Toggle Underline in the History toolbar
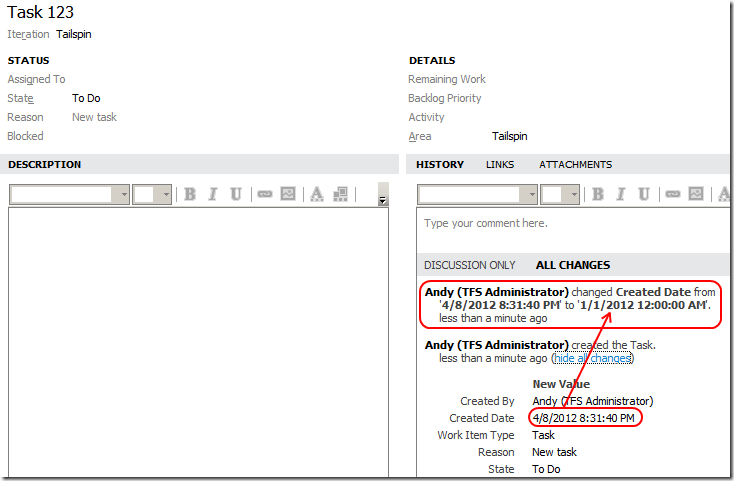The width and height of the screenshot is (734, 481). tap(644, 194)
